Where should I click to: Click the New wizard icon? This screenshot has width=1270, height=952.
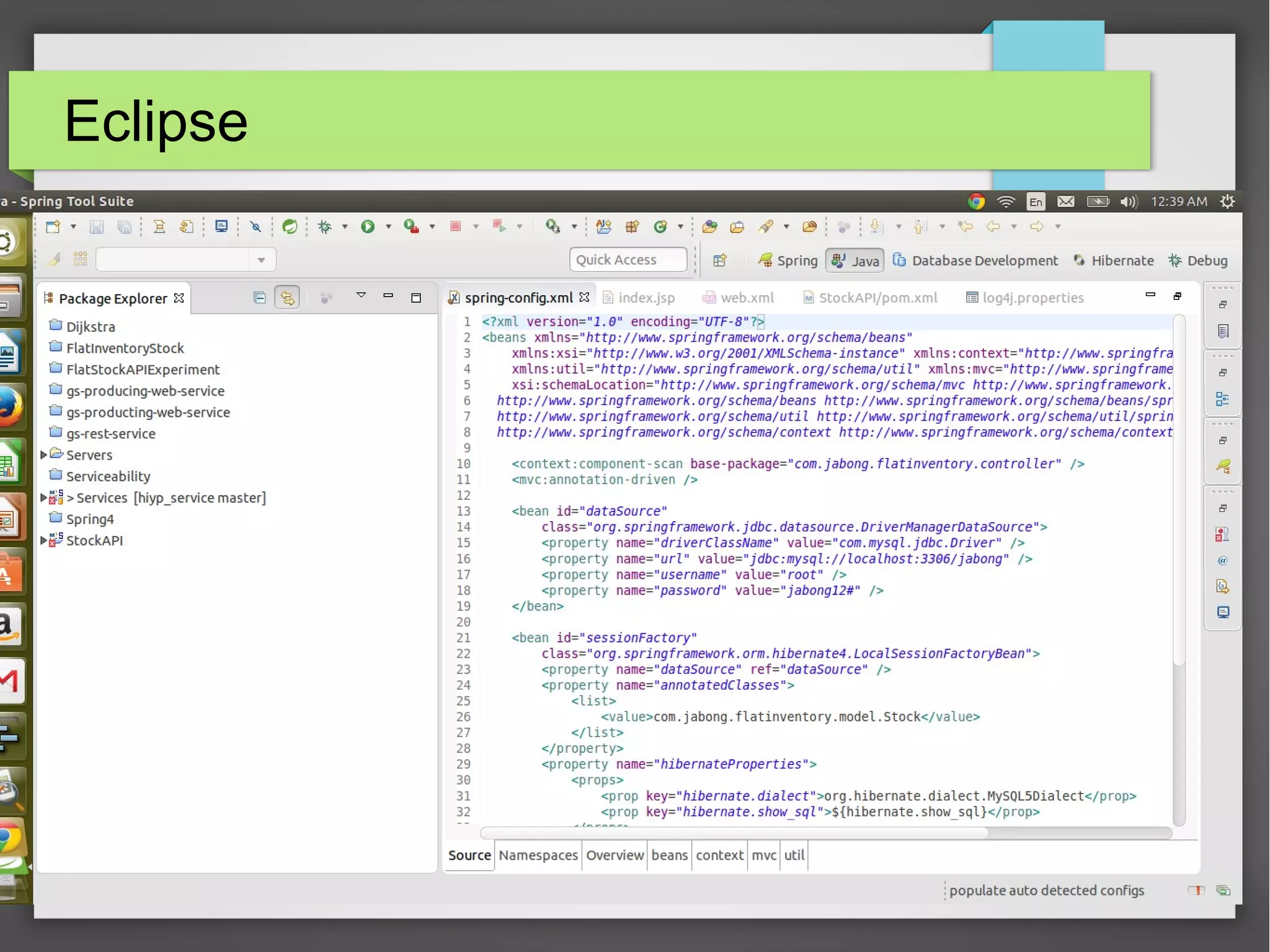tap(53, 227)
